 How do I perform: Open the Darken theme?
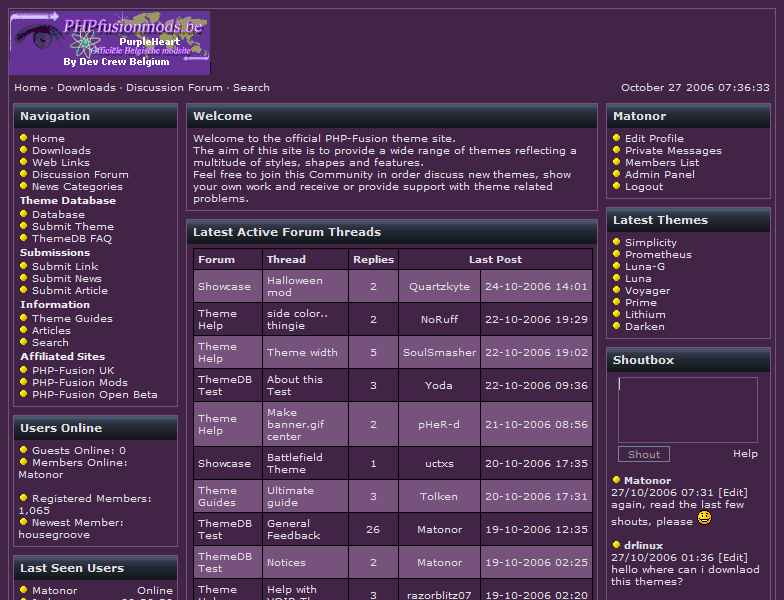click(644, 326)
